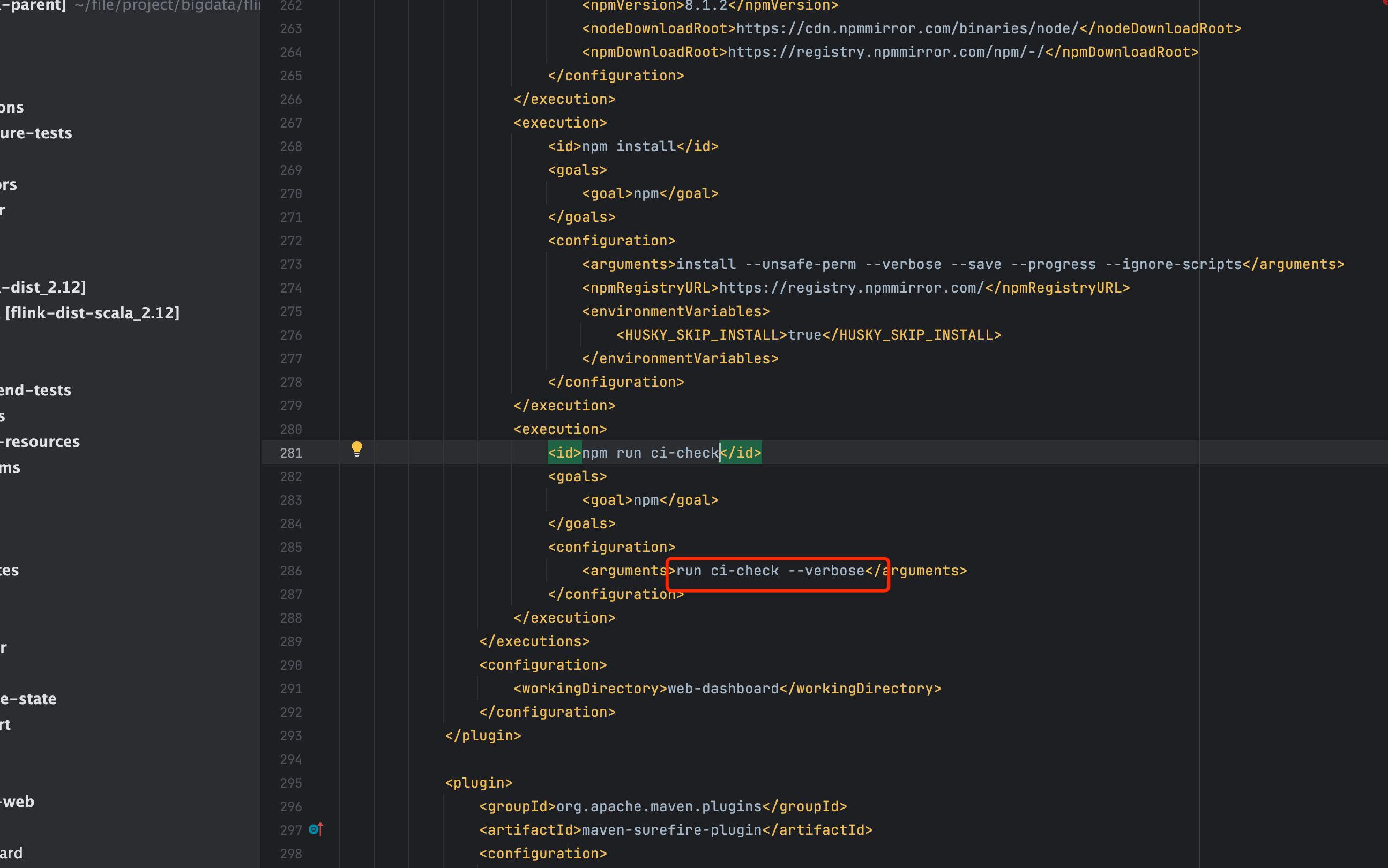Select the tree item ending in e-state

point(28,699)
